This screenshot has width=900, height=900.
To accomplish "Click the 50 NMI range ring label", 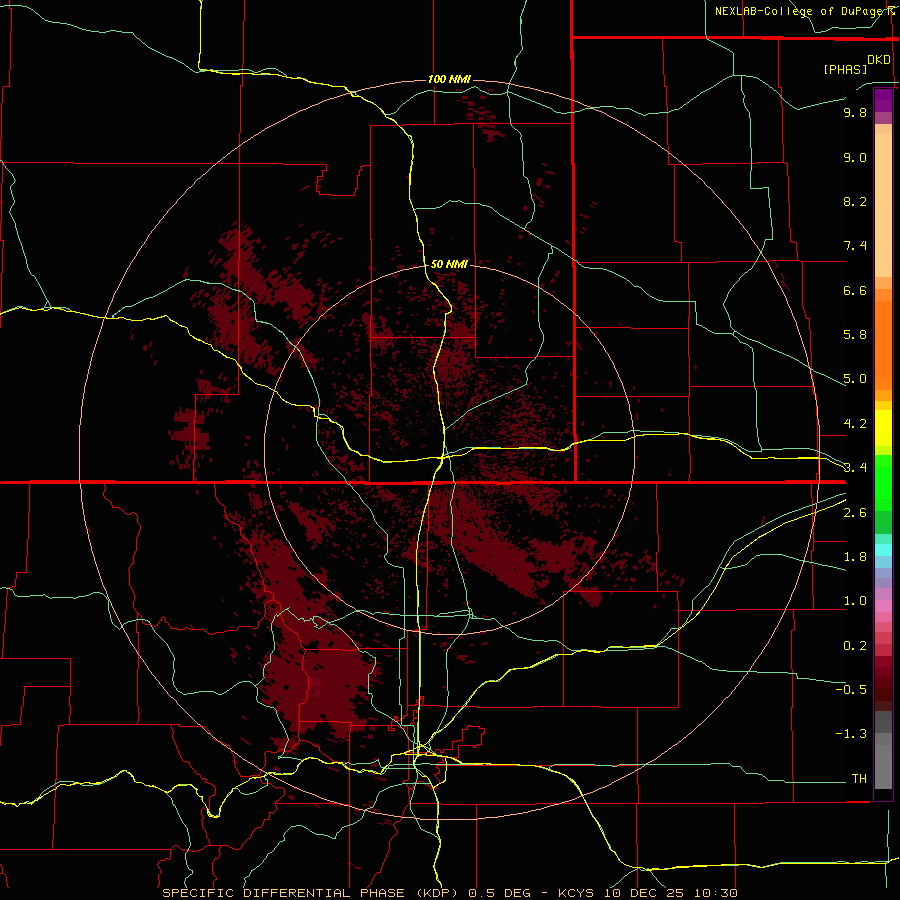I will coord(449,264).
